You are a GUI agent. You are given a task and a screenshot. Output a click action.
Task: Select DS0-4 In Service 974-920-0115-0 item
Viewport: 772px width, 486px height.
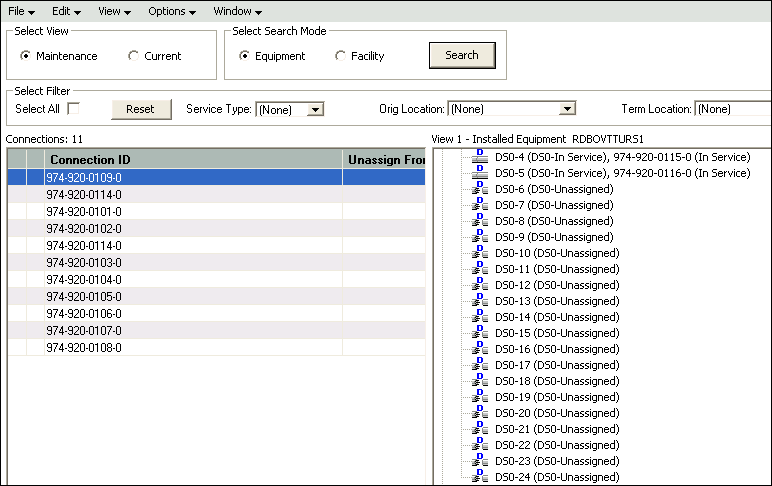click(x=623, y=157)
